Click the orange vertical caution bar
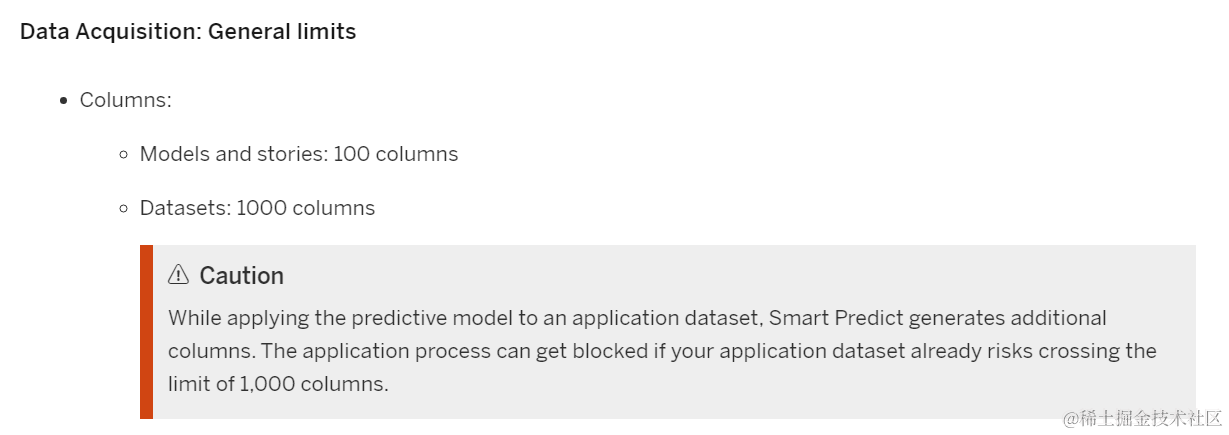Viewport: 1229px width, 435px height. 146,331
